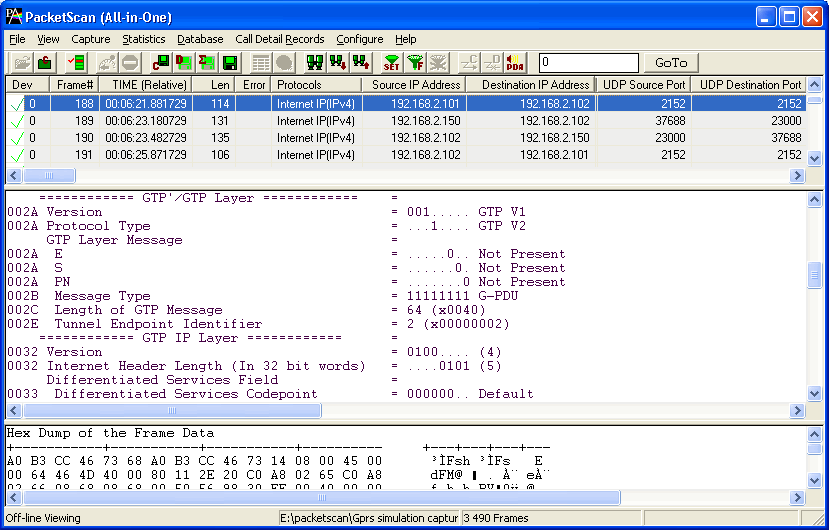Click the frame list horizontal scrollbar thumb
Viewport: 829px width, 530px height.
tap(49, 175)
